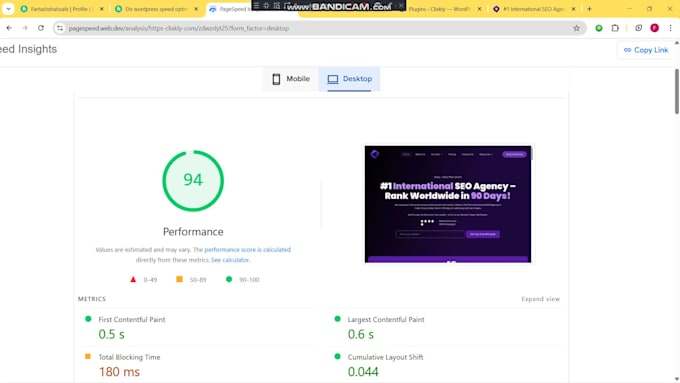
Task: Go back to the previous page
Action: [x=9, y=28]
